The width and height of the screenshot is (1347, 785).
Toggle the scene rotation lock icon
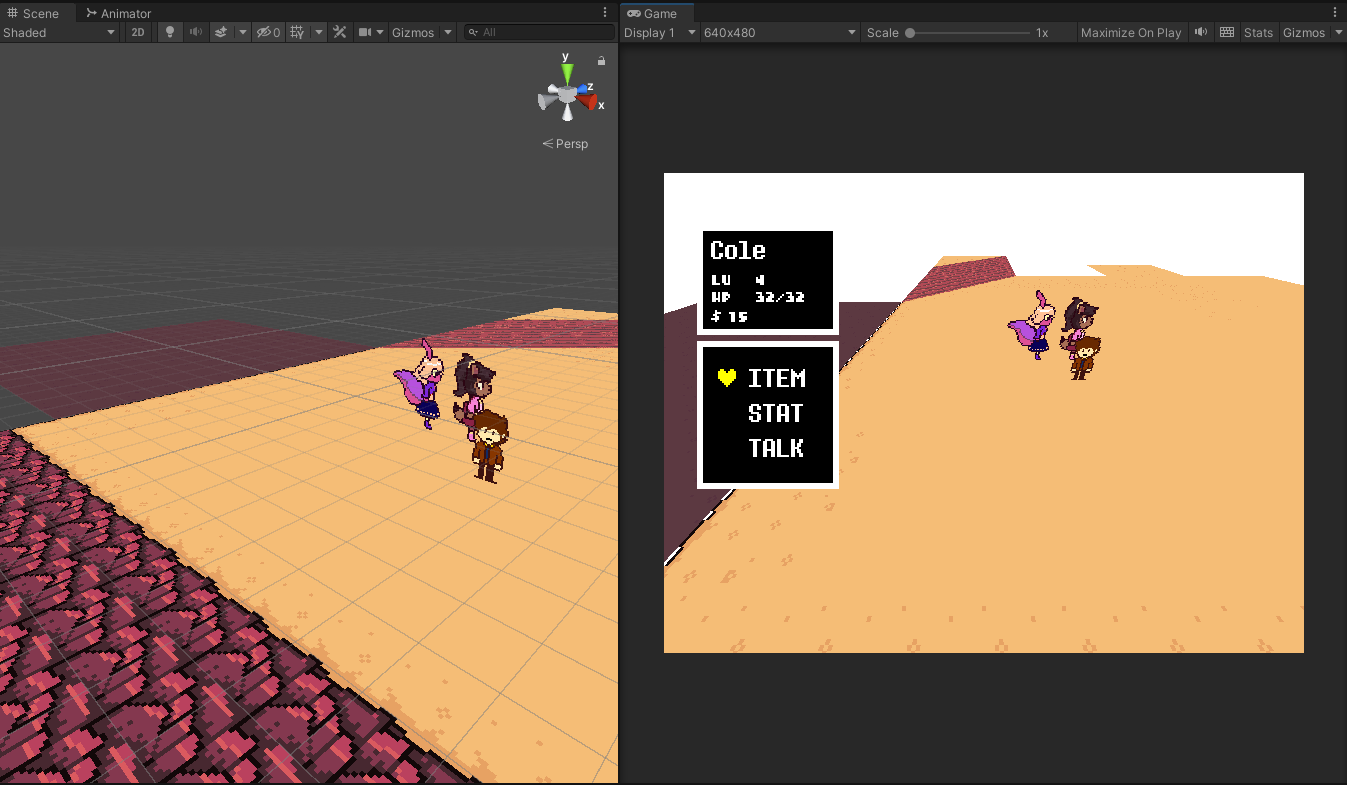pyautogui.click(x=601, y=61)
